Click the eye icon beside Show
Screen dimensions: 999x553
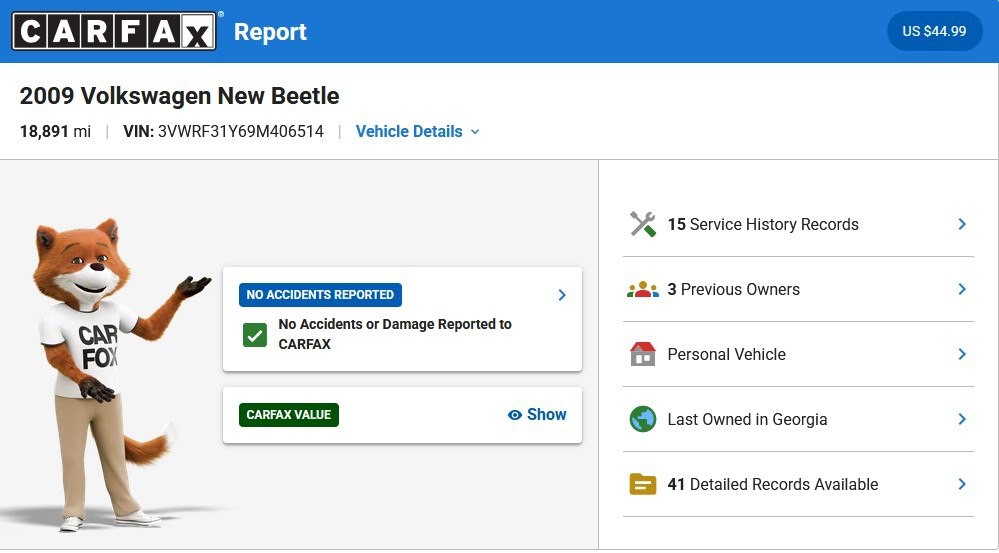[x=514, y=415]
